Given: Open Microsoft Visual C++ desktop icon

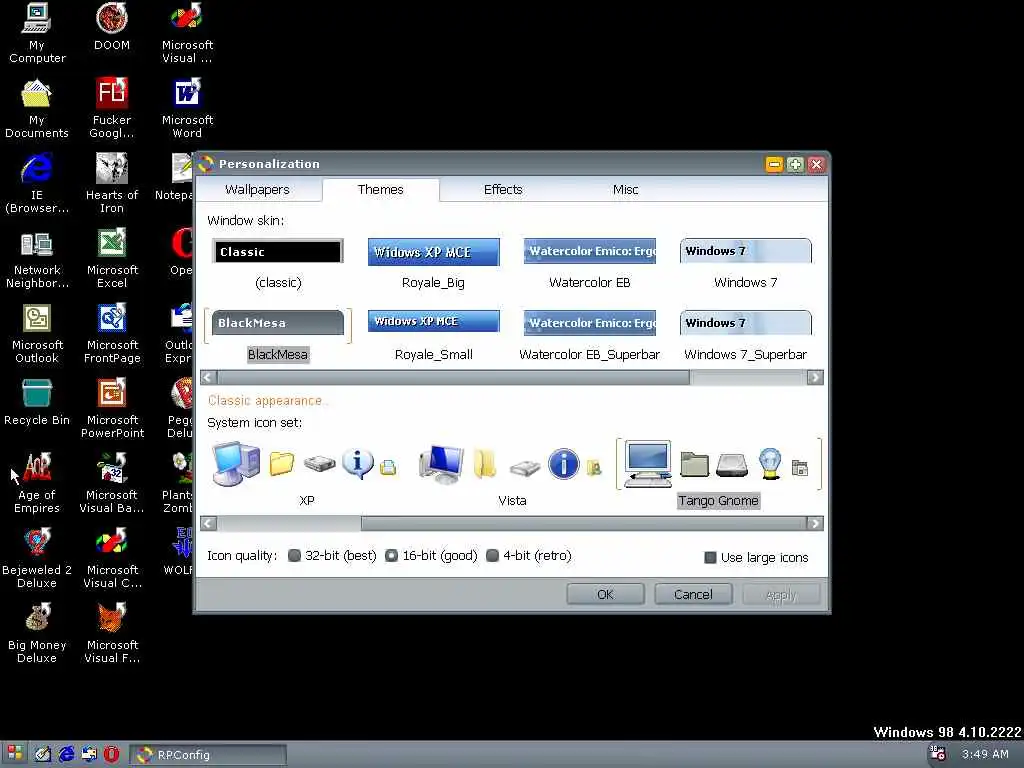Looking at the screenshot, I should (x=112, y=558).
